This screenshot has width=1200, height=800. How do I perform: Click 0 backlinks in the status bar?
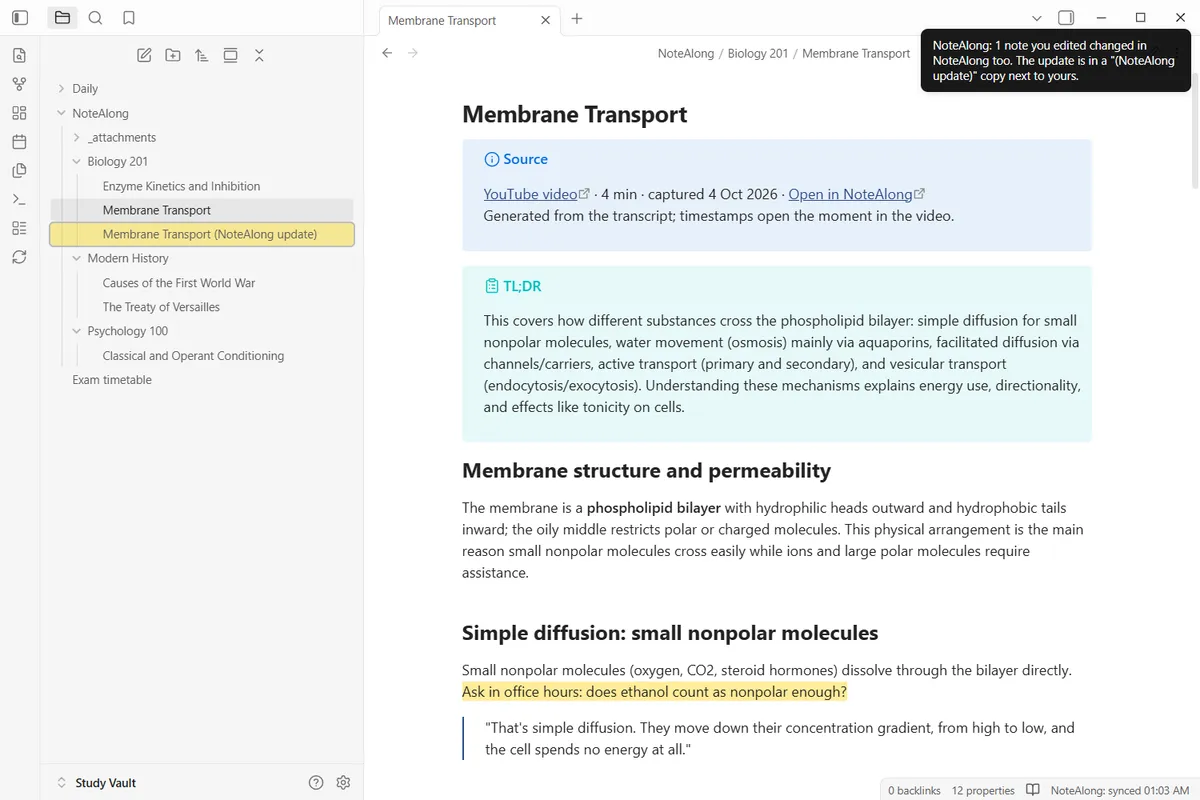tap(914, 790)
